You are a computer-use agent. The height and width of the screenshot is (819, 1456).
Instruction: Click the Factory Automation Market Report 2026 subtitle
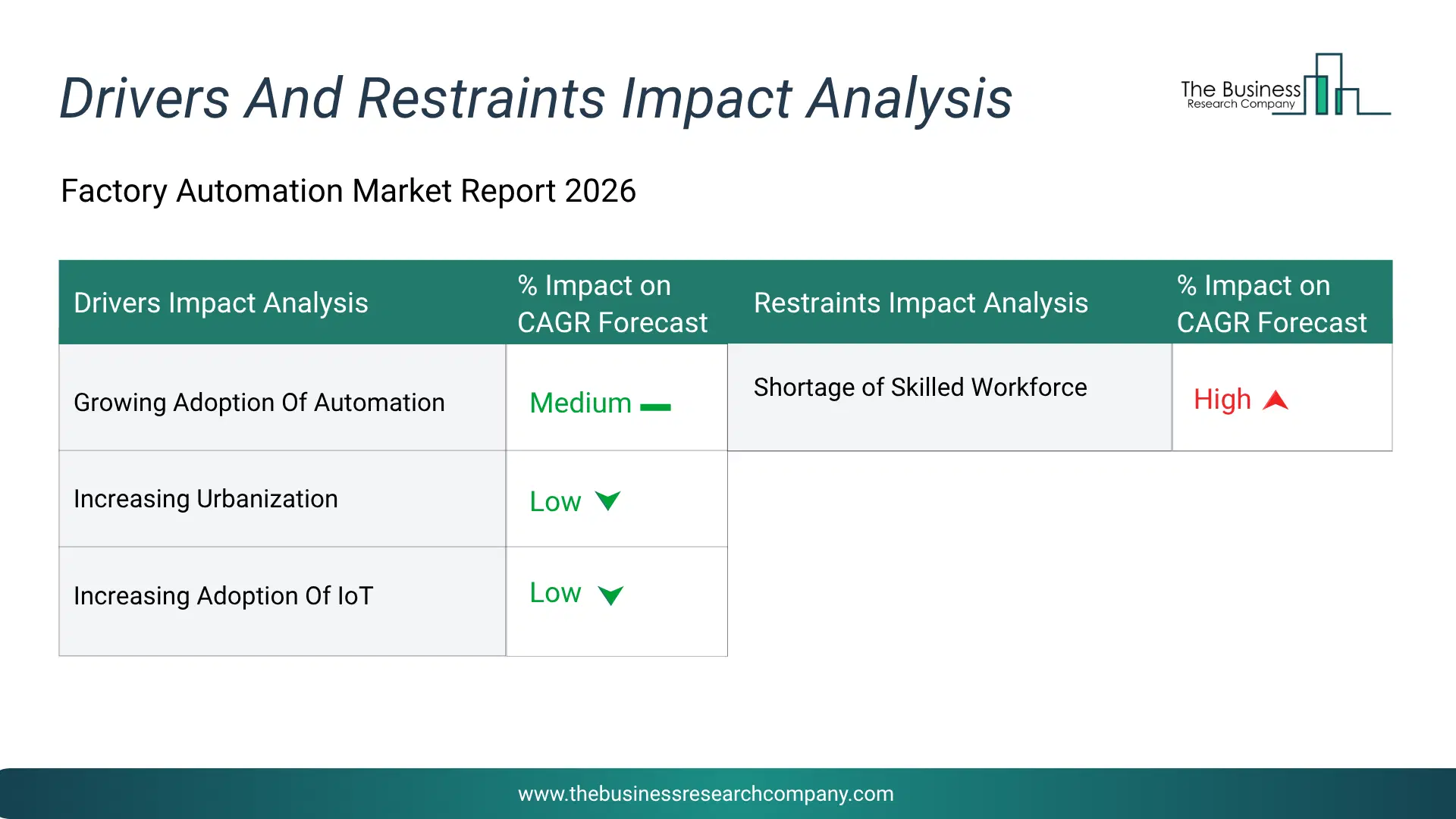[348, 191]
